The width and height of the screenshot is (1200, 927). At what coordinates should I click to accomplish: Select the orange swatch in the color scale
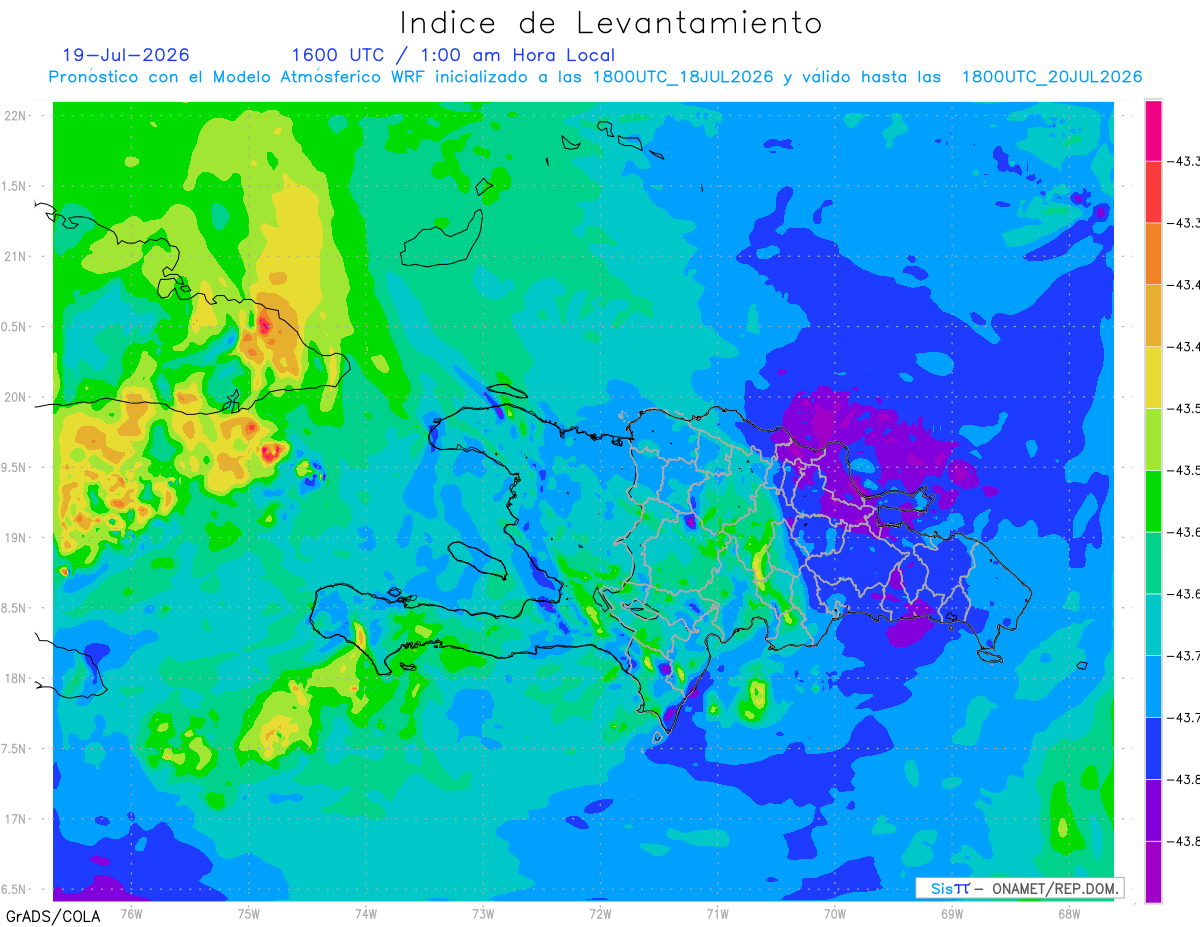1153,253
